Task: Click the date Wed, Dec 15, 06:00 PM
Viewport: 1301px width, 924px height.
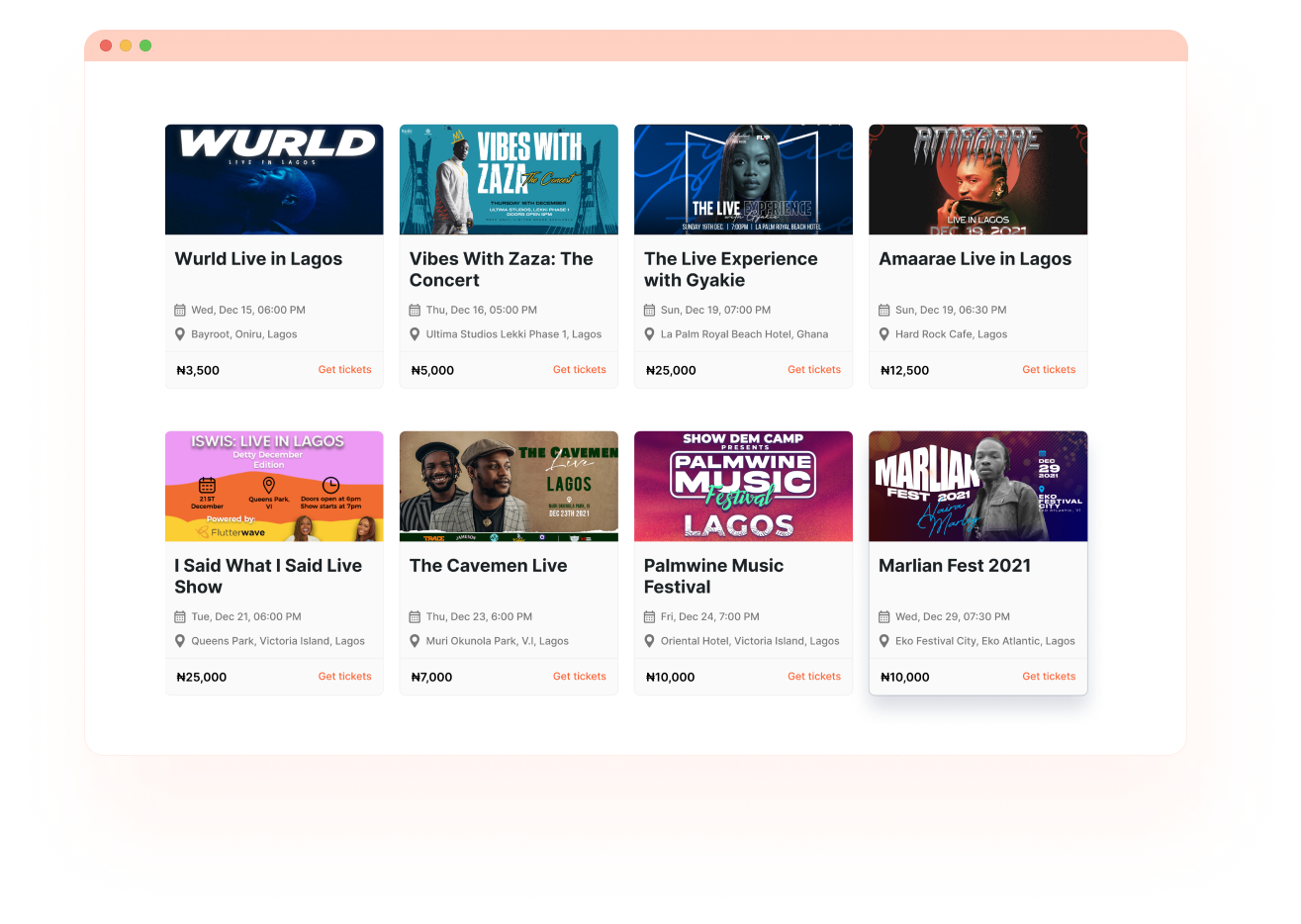Action: click(248, 310)
